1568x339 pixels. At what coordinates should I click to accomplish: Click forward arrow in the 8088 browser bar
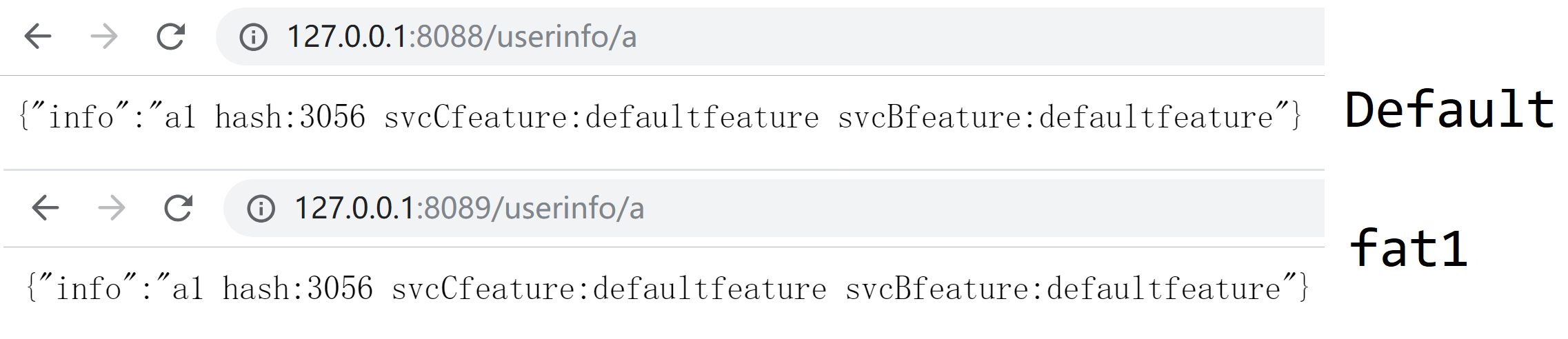104,37
